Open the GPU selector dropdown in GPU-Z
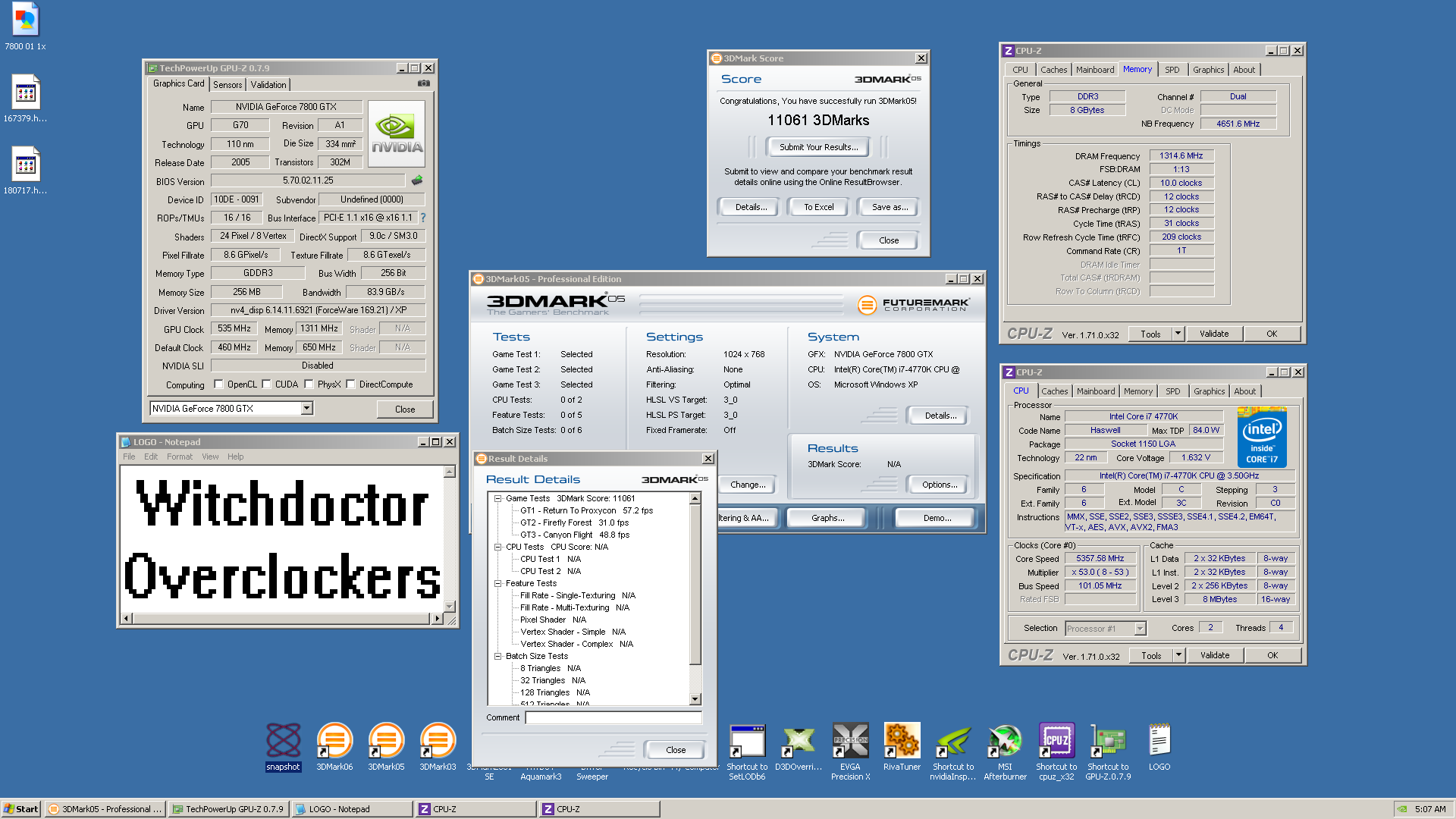 pyautogui.click(x=306, y=409)
